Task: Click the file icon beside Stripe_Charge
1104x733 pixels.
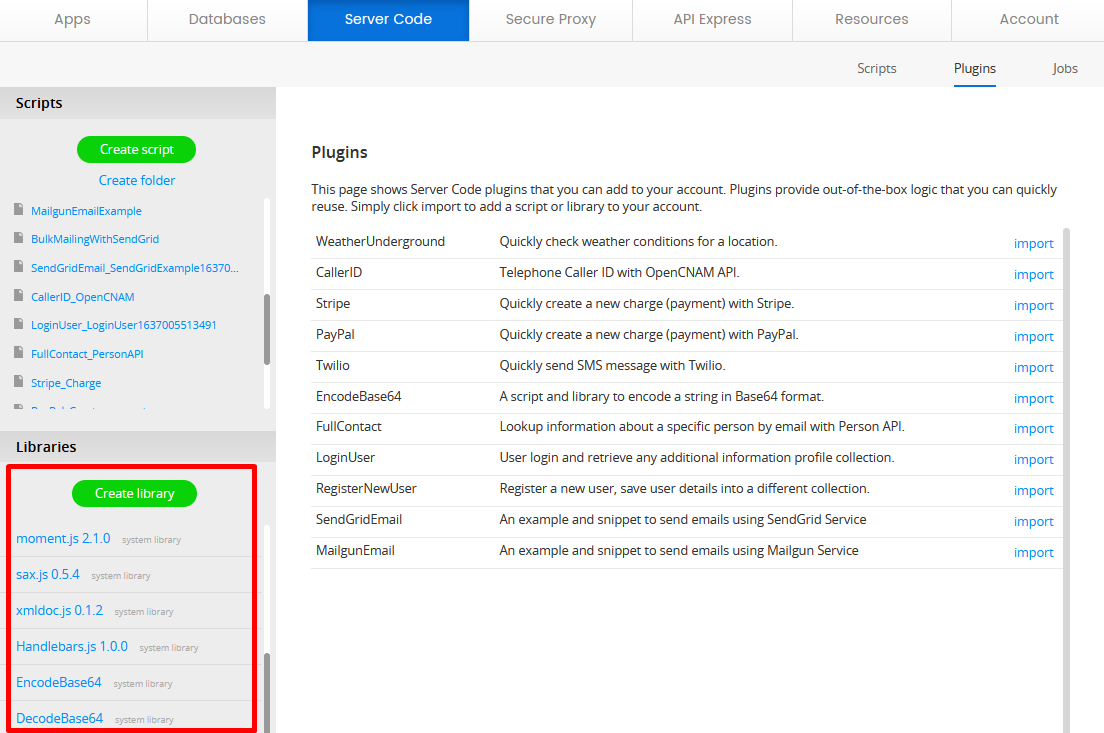Action: [18, 381]
